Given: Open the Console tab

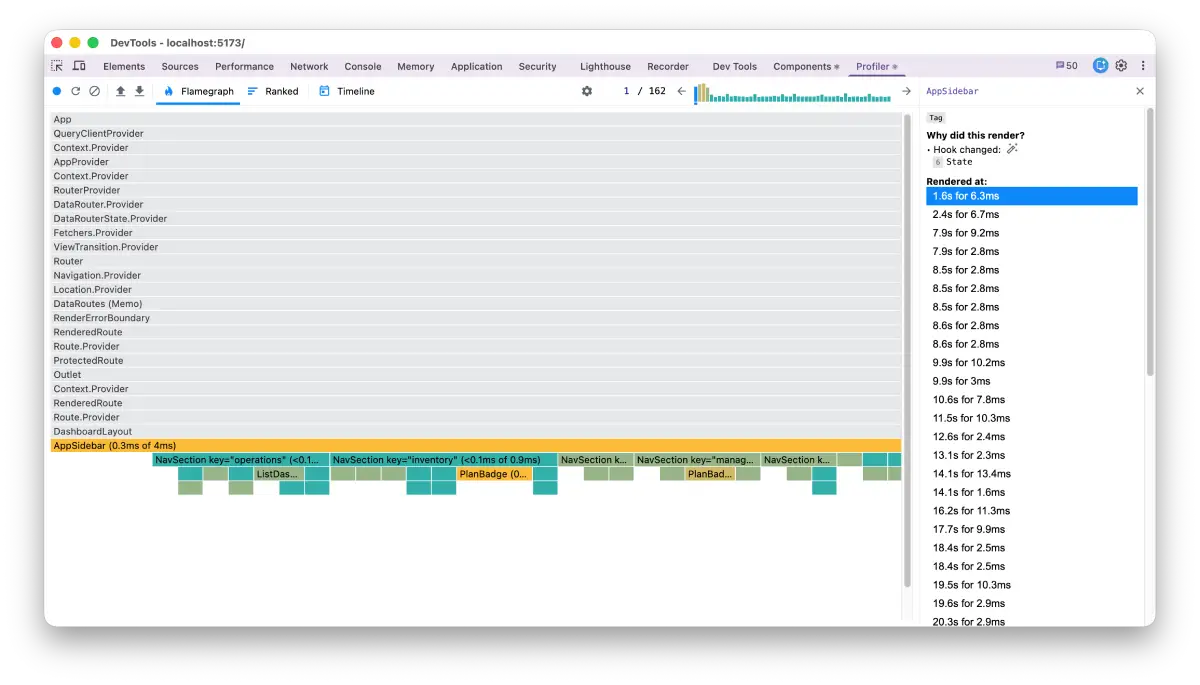Looking at the screenshot, I should click(x=363, y=66).
